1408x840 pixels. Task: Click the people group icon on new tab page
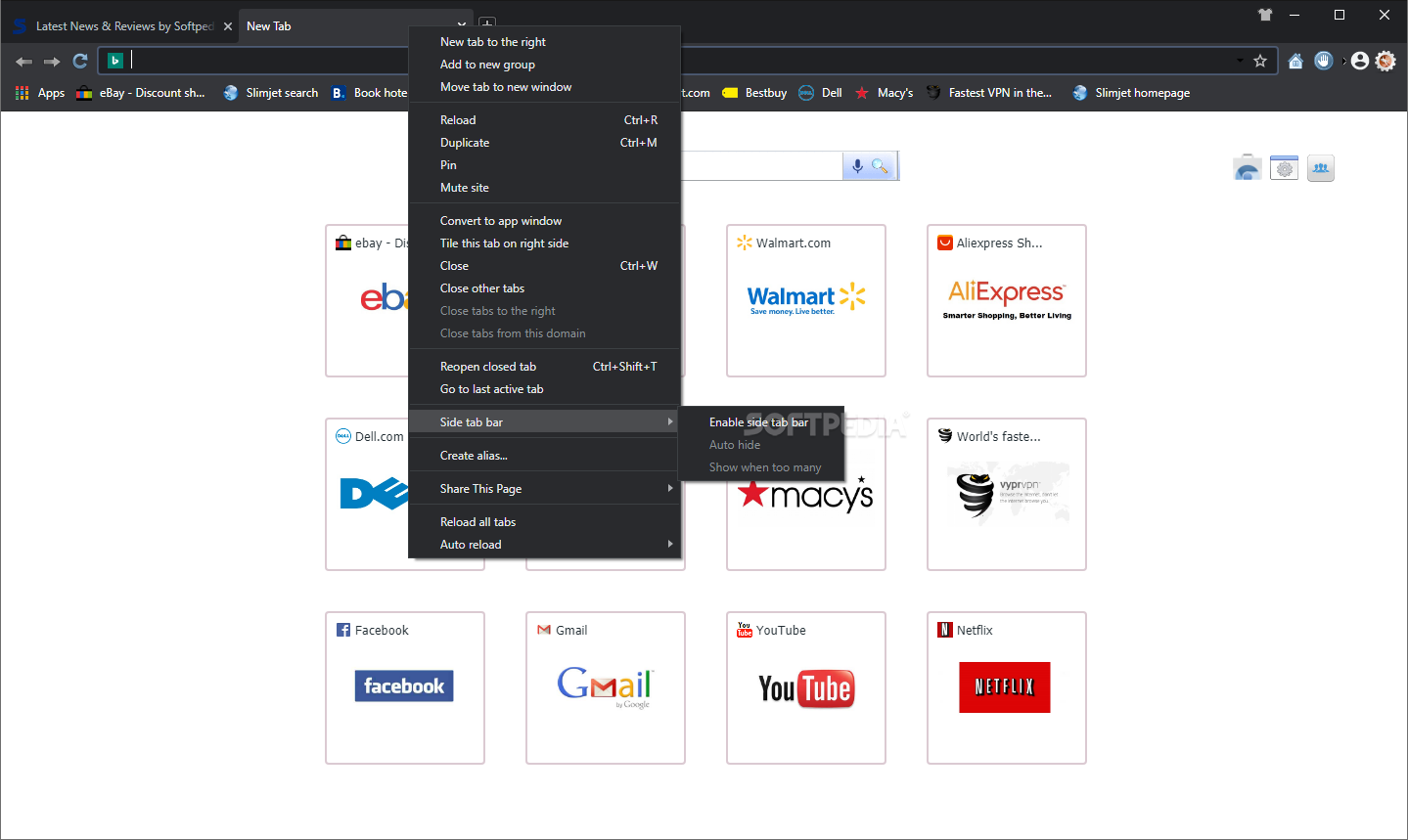(1321, 168)
